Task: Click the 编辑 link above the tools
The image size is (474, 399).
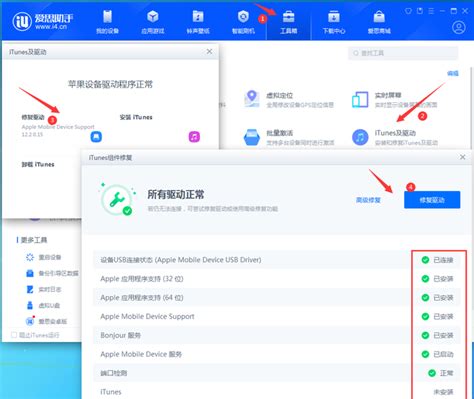Action: pos(453,73)
